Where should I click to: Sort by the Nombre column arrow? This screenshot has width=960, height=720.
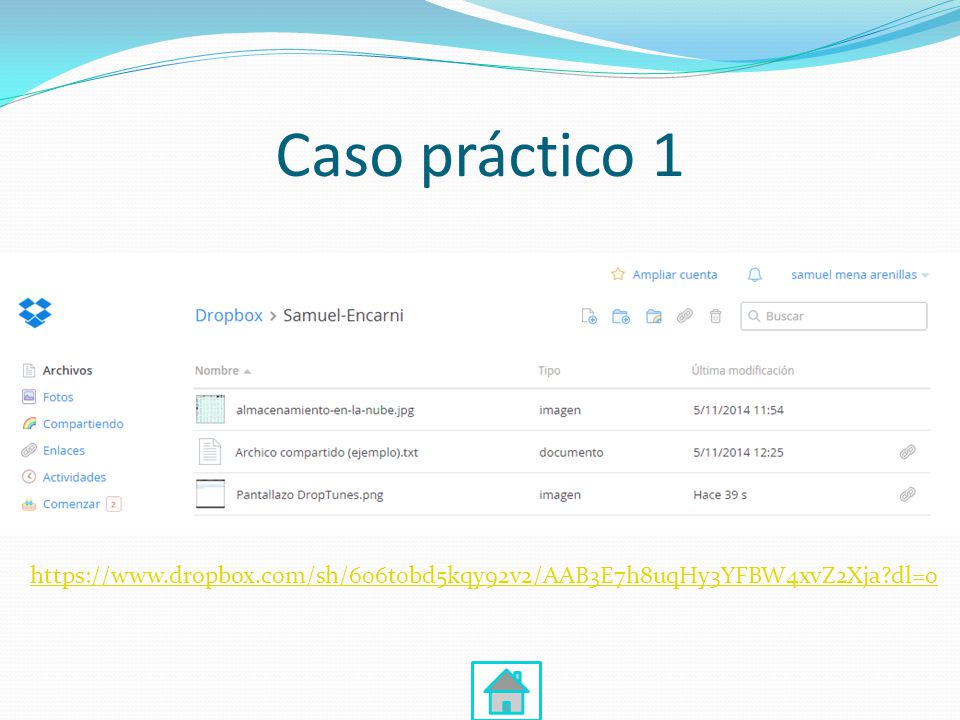click(247, 372)
